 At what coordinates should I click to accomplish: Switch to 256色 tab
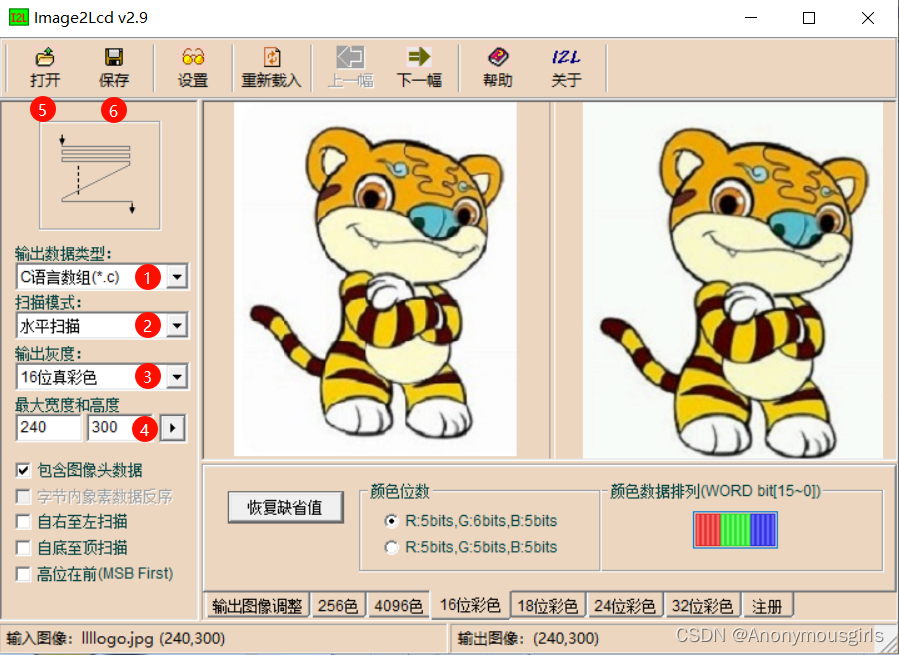click(x=338, y=606)
